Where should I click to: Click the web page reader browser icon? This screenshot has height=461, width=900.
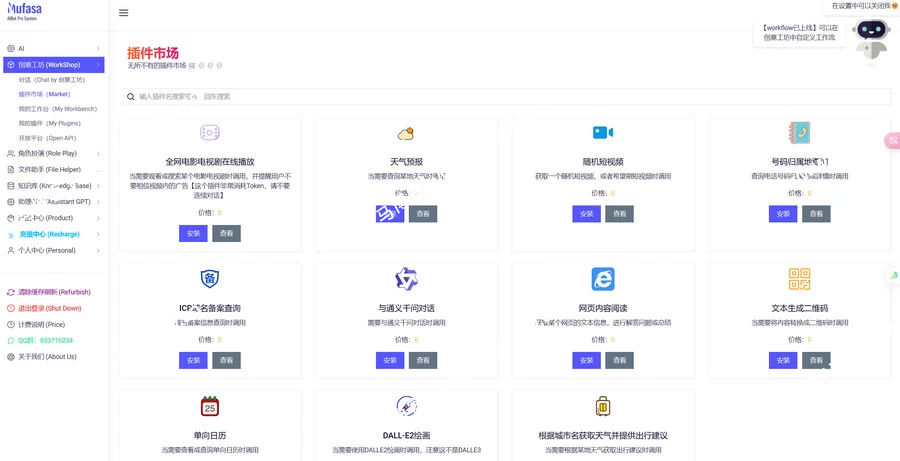pos(603,279)
